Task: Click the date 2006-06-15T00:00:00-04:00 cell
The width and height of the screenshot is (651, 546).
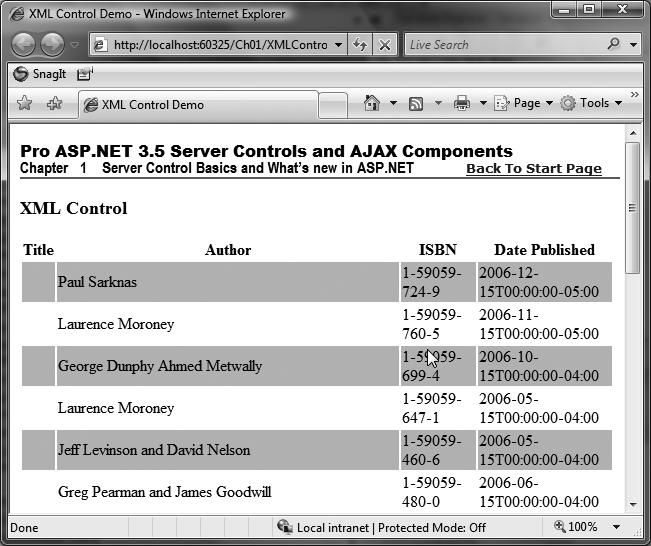Action: click(x=545, y=492)
